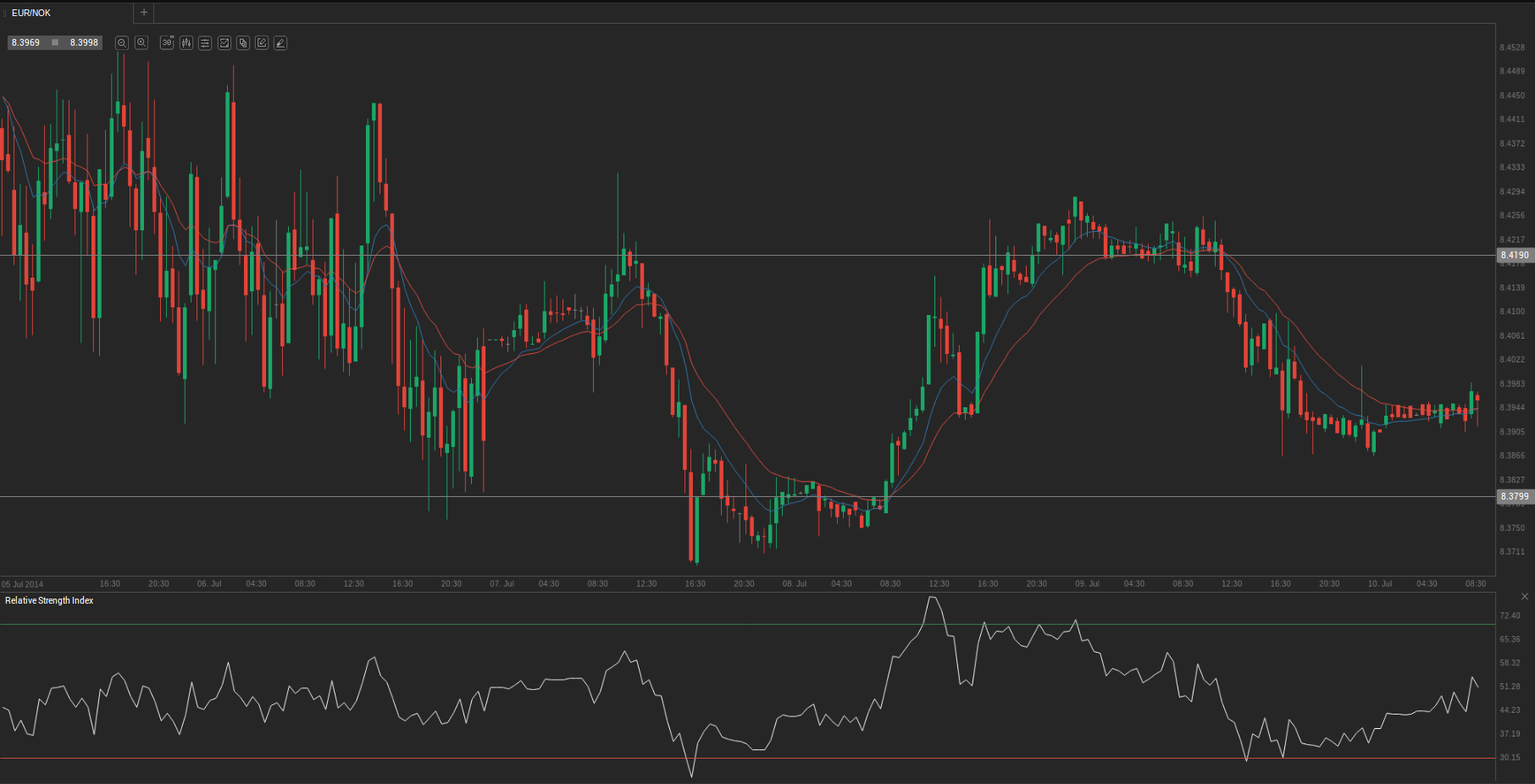
Task: Click the 8.3905 price axis label
Action: [x=1512, y=432]
